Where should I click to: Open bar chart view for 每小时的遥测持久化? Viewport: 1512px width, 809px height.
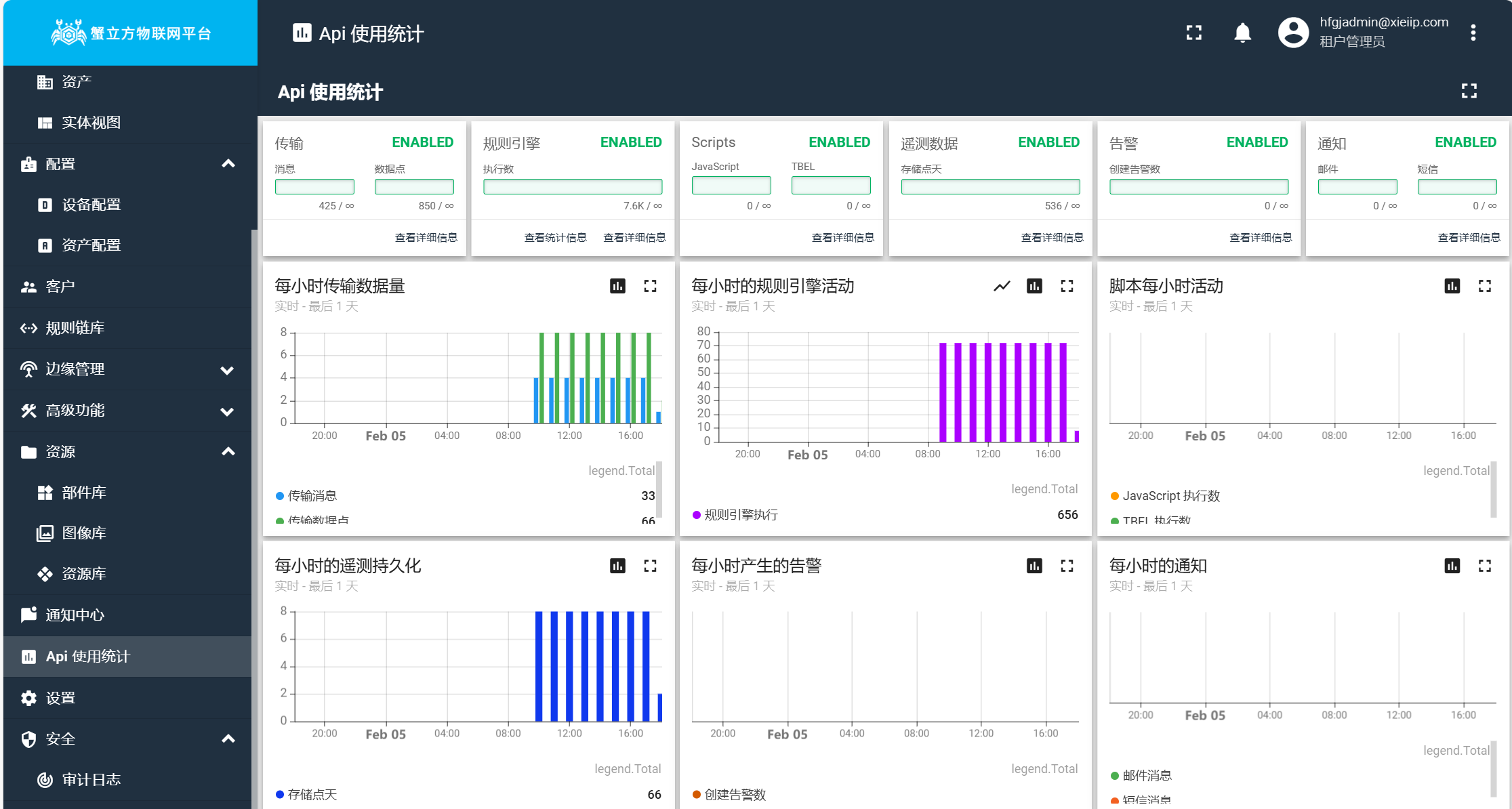(617, 566)
